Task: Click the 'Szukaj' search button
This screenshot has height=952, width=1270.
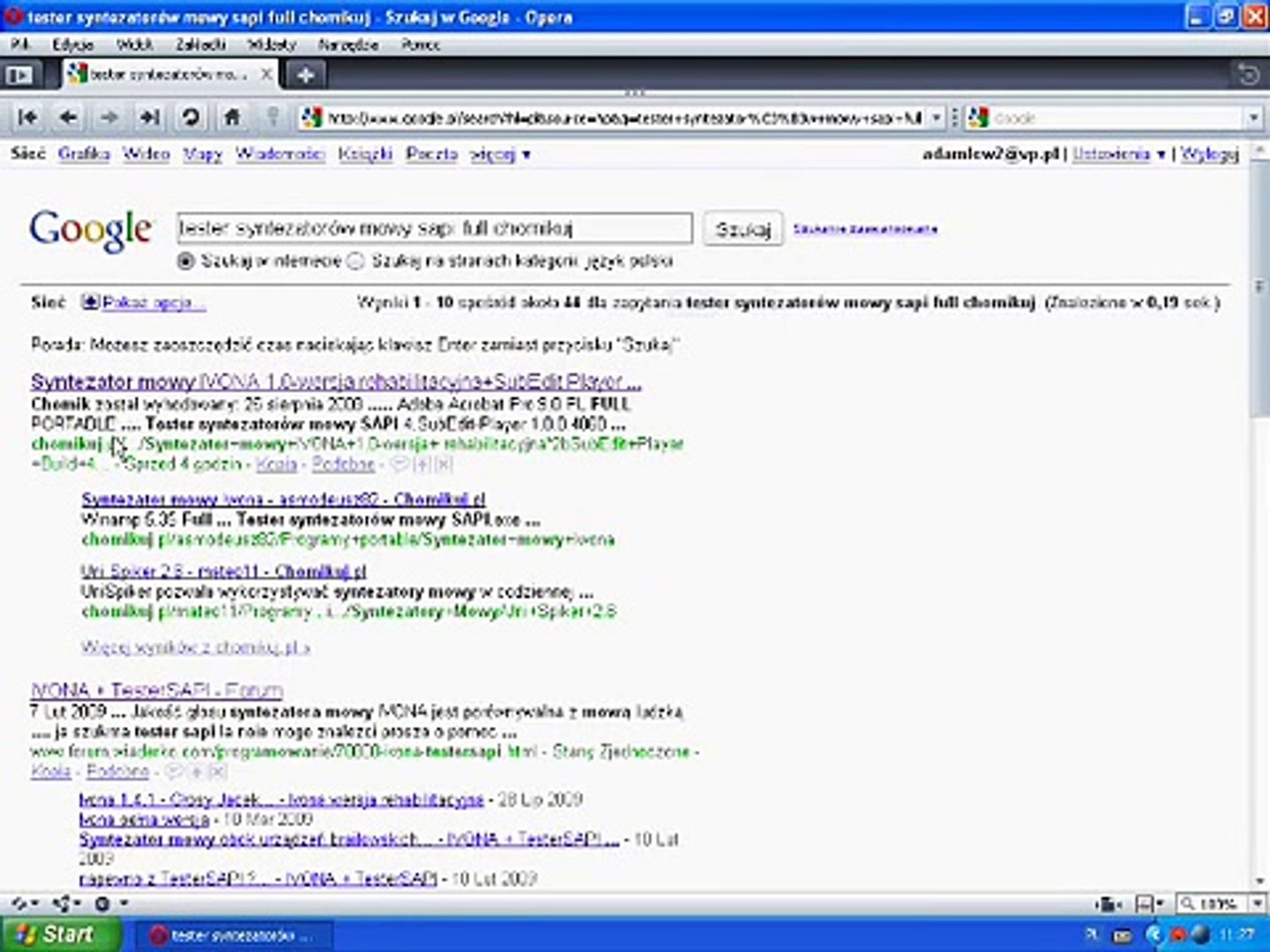Action: [743, 229]
